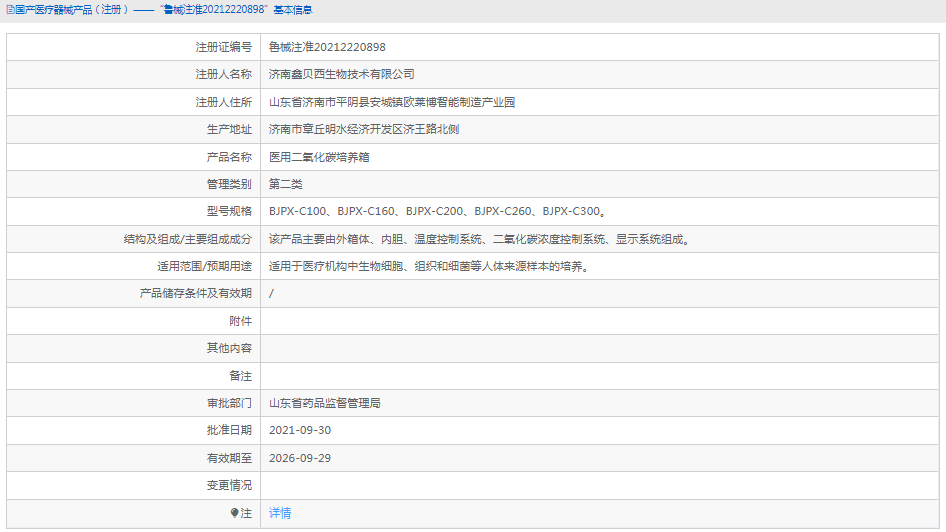Click the 审批部门 label
Viewport: 946px width, 532px height.
(229, 403)
